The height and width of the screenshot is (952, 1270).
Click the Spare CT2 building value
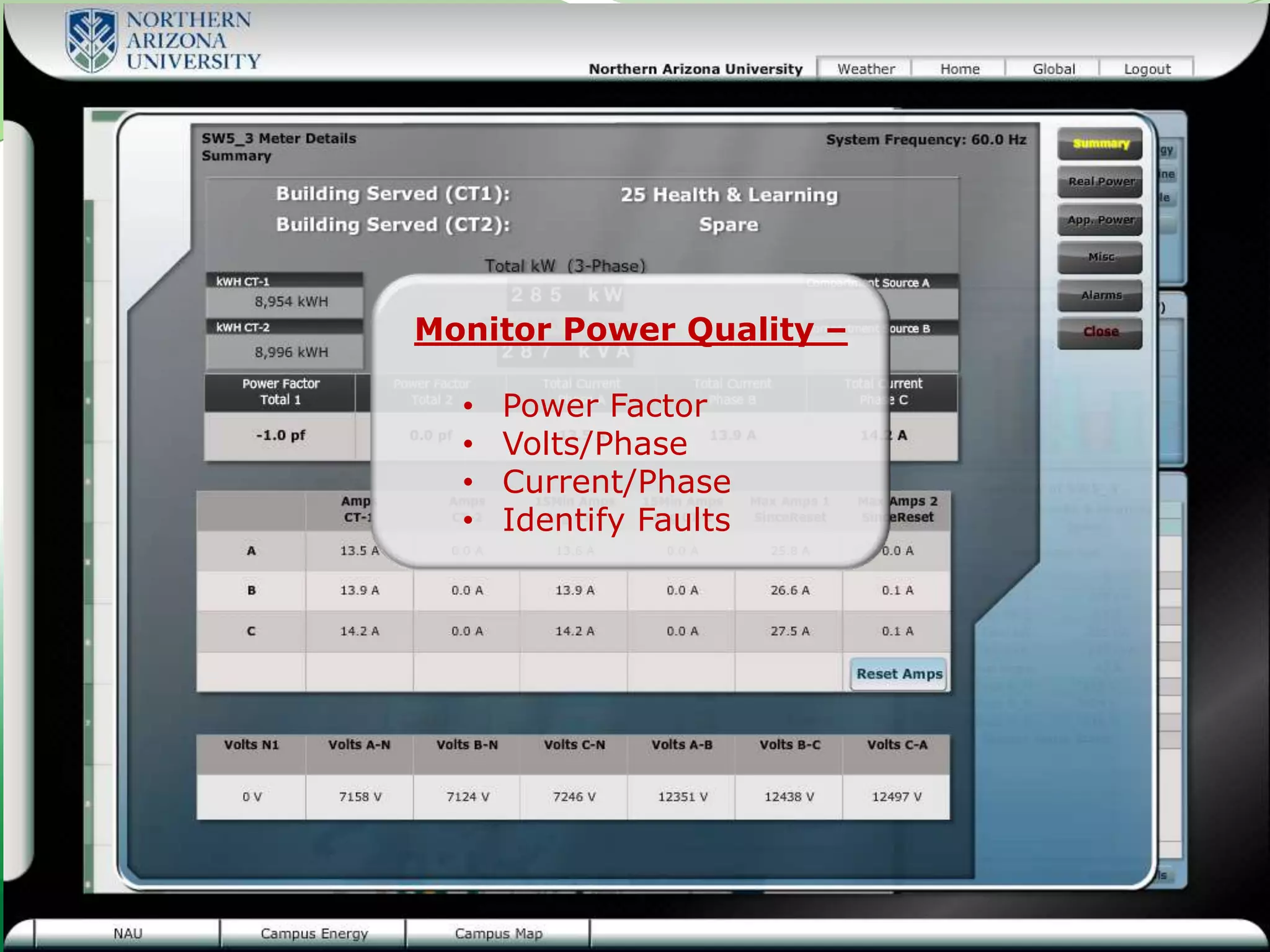729,224
